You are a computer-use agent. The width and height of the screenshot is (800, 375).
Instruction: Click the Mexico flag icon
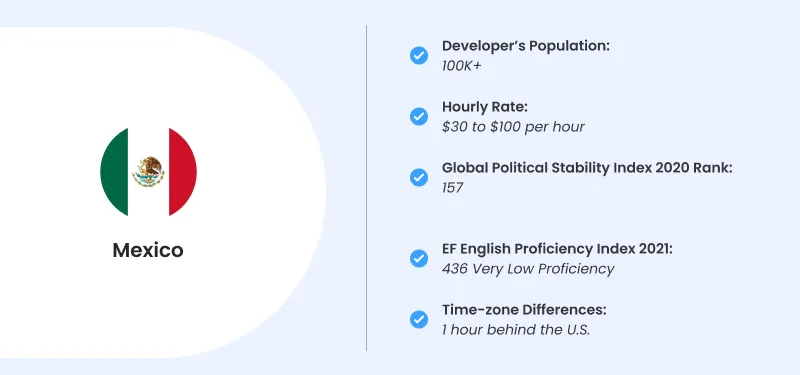(148, 172)
